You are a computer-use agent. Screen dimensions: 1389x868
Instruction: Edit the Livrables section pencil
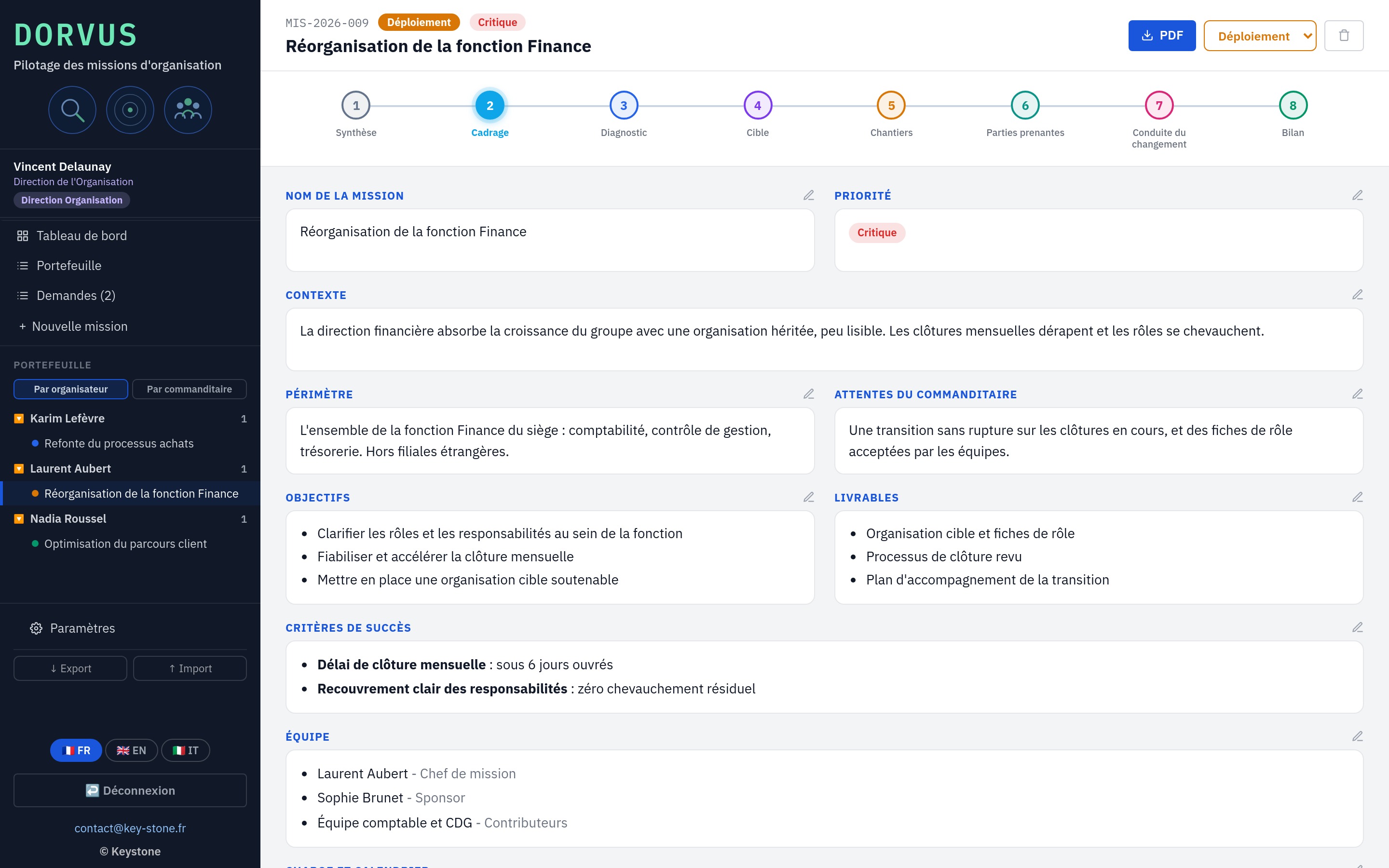pos(1358,497)
